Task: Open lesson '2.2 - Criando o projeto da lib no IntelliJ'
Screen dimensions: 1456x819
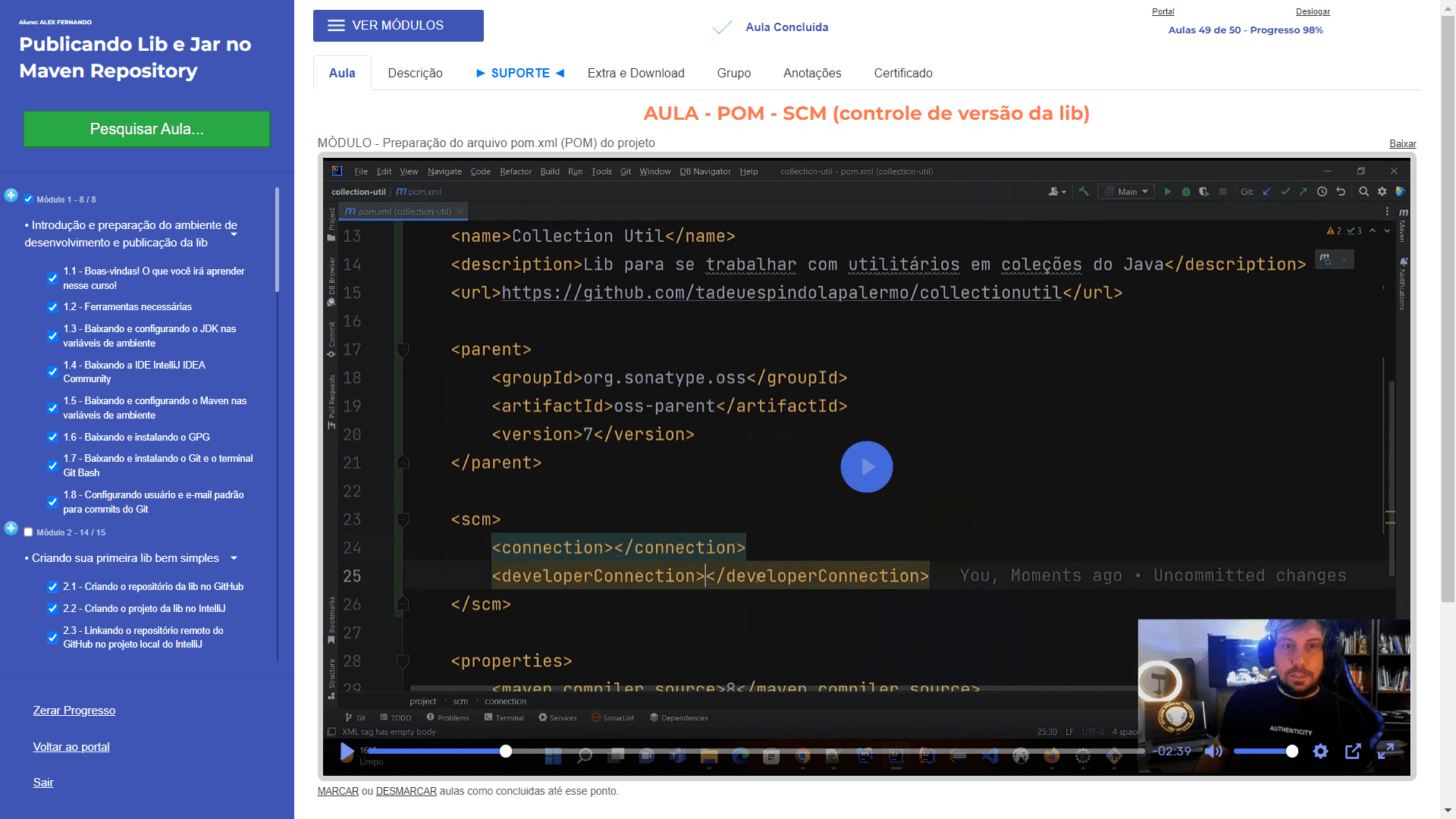Action: 144,609
